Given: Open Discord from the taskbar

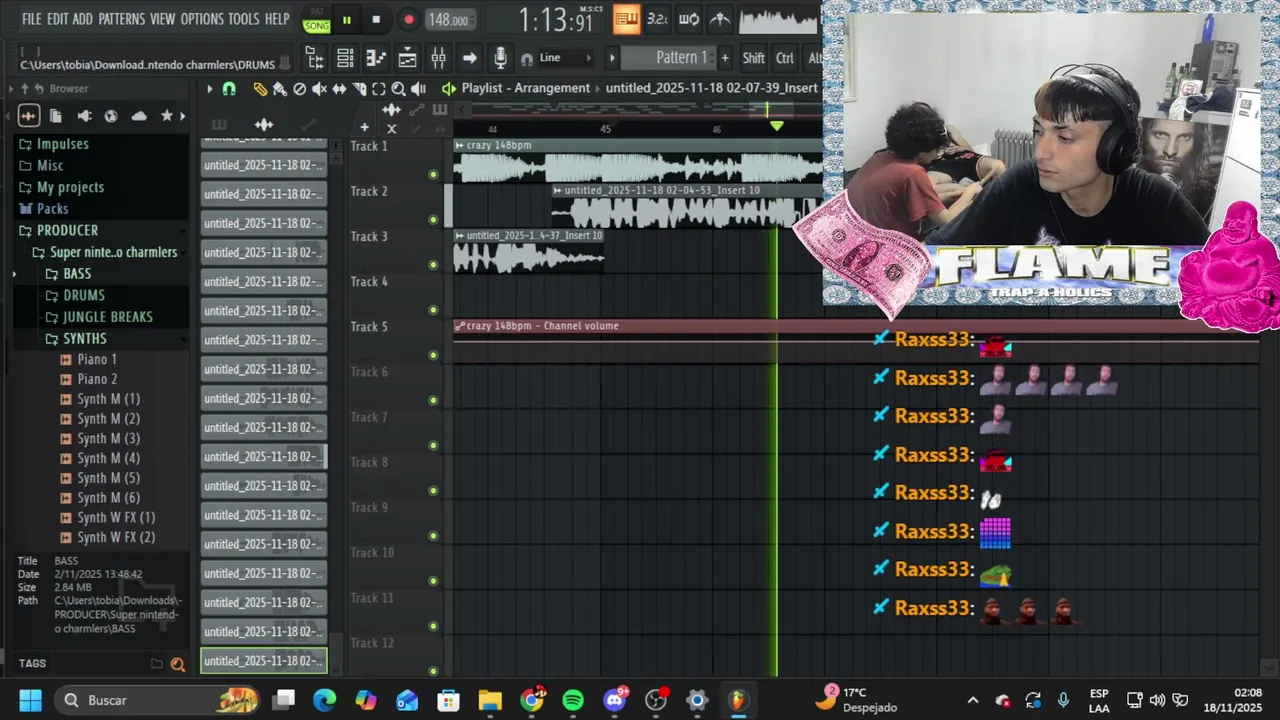Looking at the screenshot, I should (x=615, y=700).
